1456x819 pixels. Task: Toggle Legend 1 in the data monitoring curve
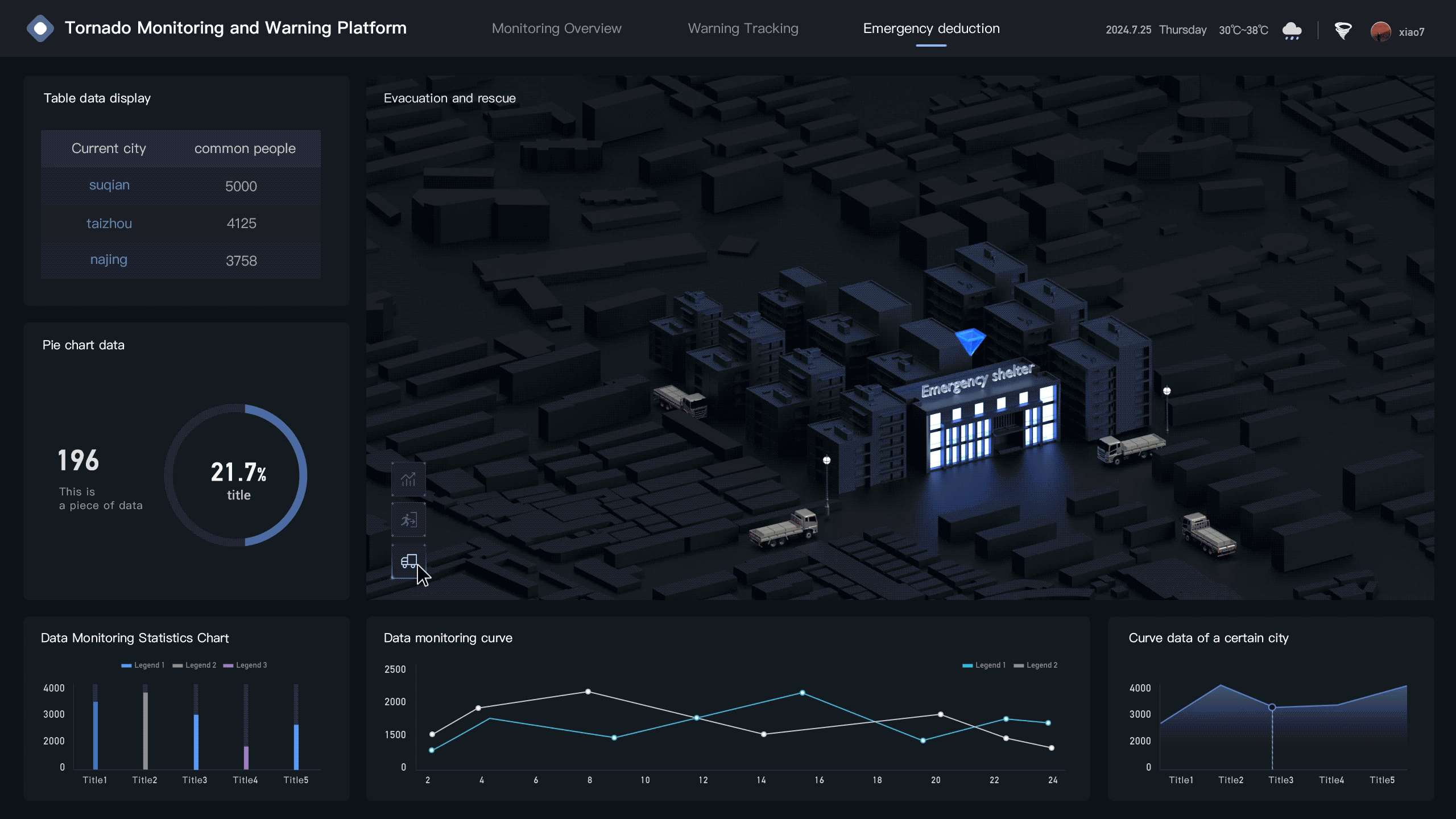984,665
